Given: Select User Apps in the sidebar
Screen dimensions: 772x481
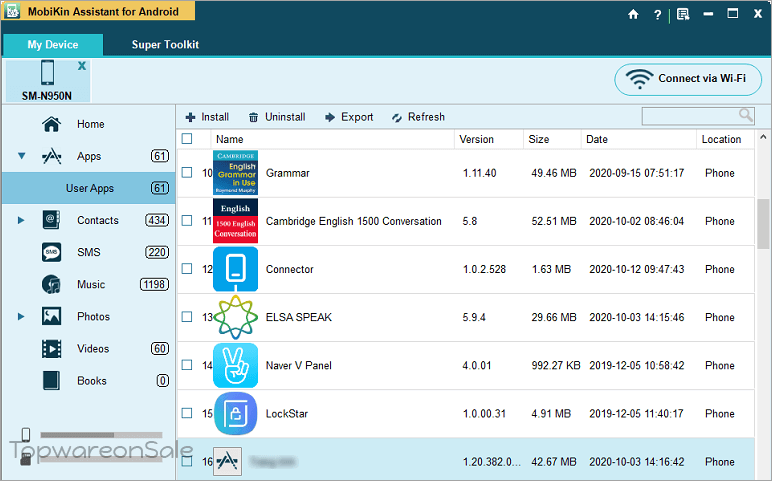Looking at the screenshot, I should click(x=88, y=188).
